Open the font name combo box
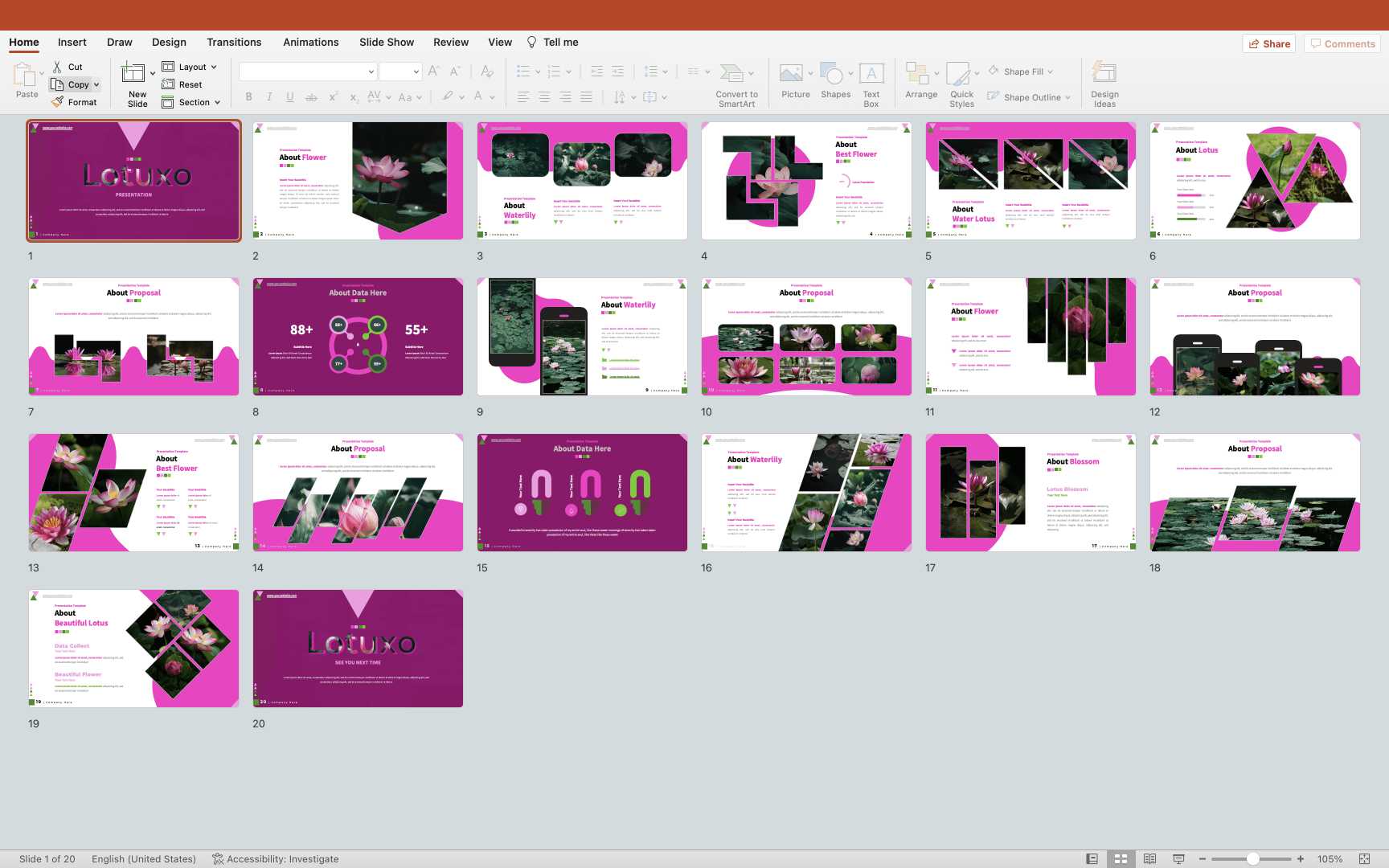This screenshot has height=868, width=1389. point(308,72)
